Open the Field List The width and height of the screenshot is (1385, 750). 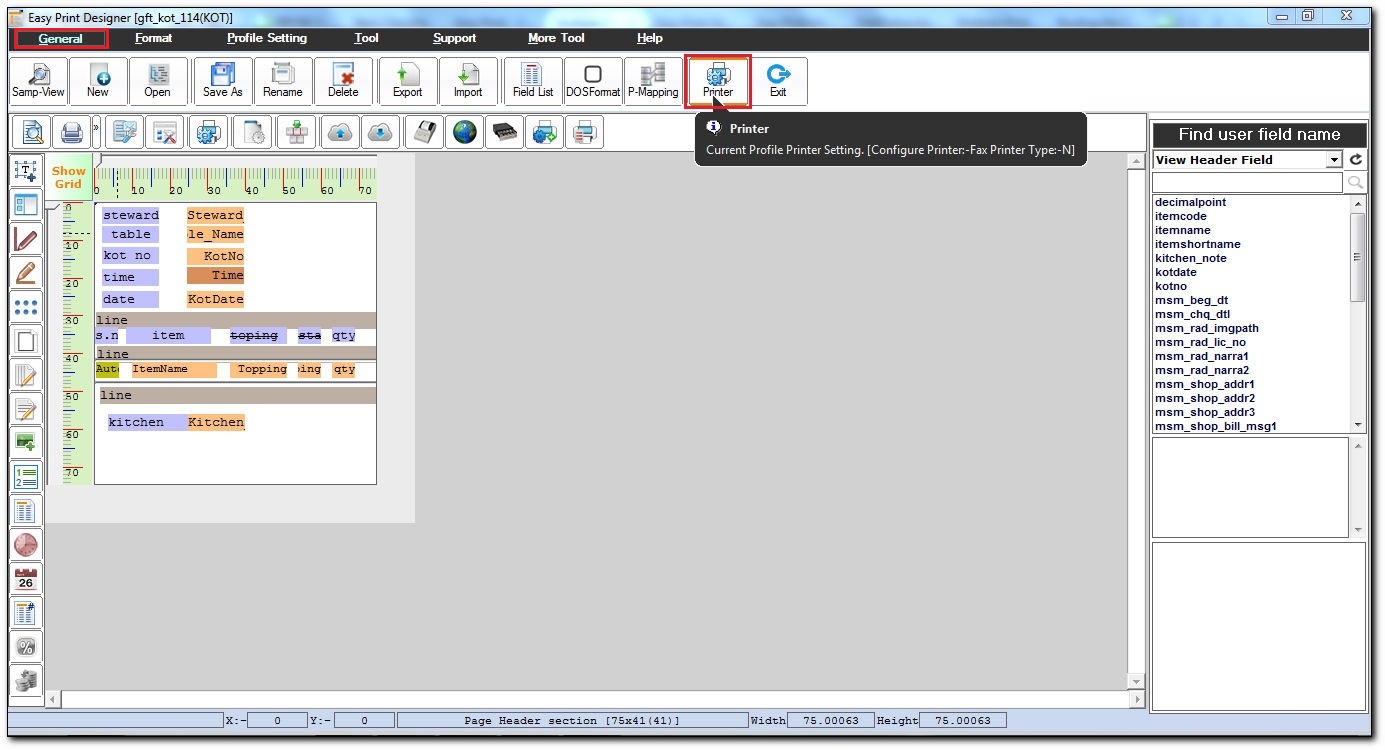(x=533, y=81)
